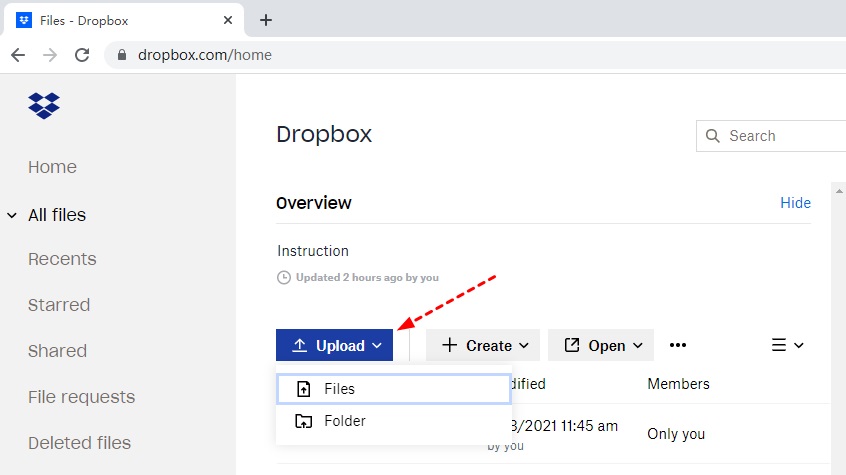Click the magnifier search icon
Image resolution: width=846 pixels, height=475 pixels.
713,136
